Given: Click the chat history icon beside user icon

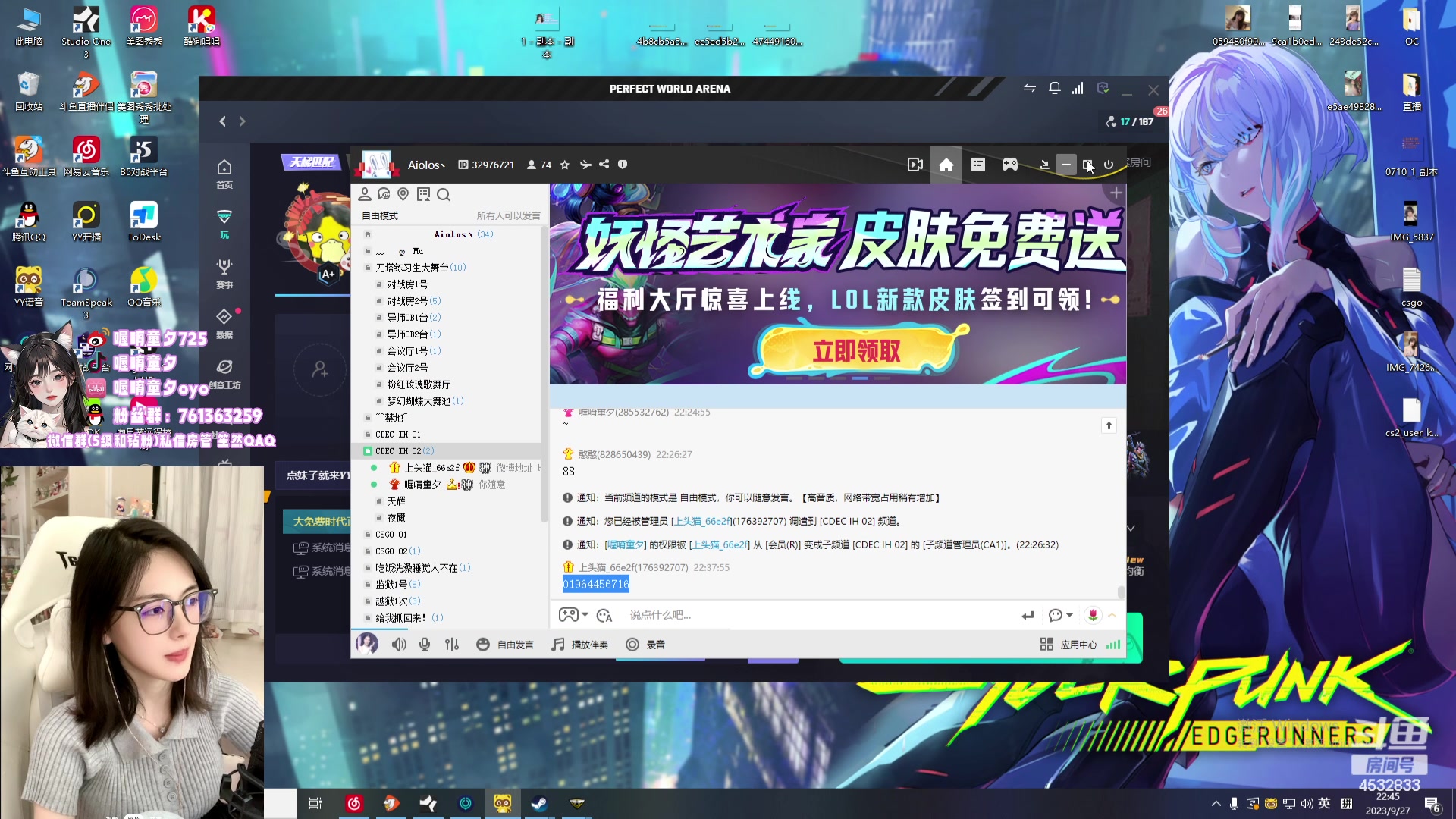Looking at the screenshot, I should click(x=384, y=194).
